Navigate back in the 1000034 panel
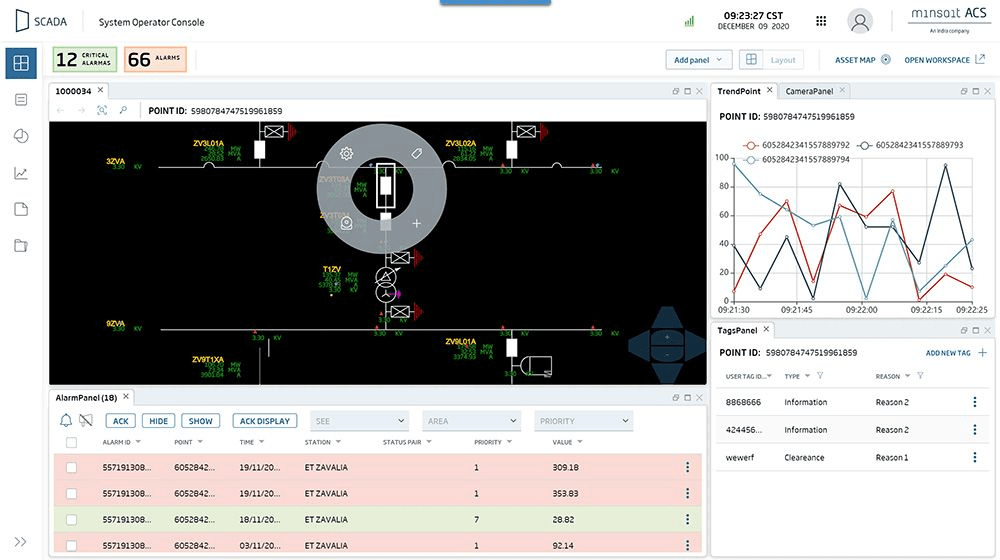The image size is (1000, 560). point(61,110)
